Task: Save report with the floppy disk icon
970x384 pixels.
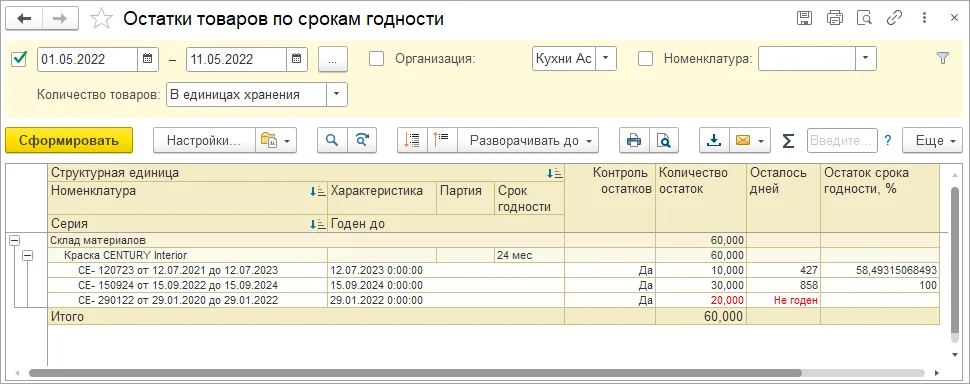Action: [804, 18]
